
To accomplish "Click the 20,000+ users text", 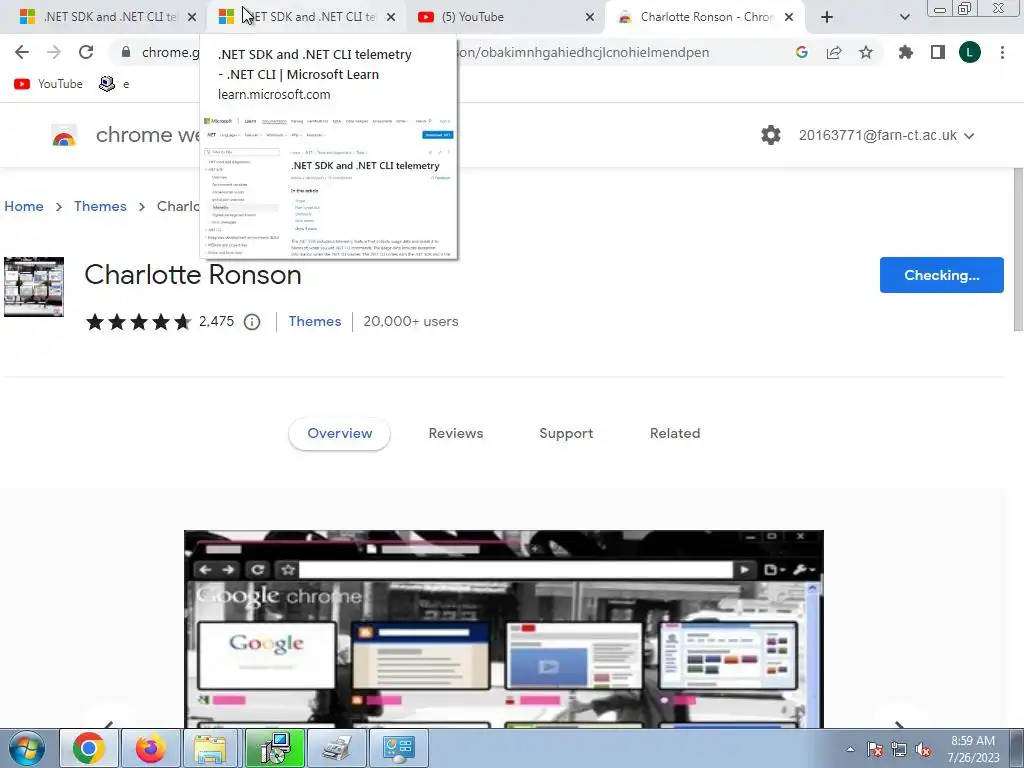I will click(411, 321).
